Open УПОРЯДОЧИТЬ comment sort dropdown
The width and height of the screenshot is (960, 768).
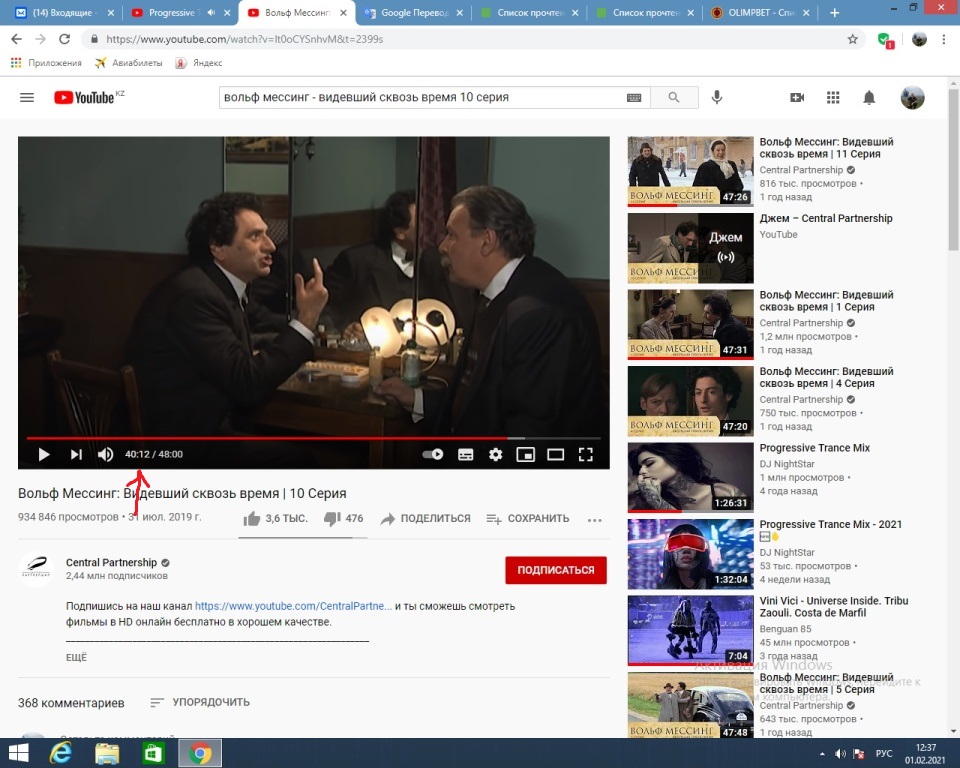tap(200, 702)
